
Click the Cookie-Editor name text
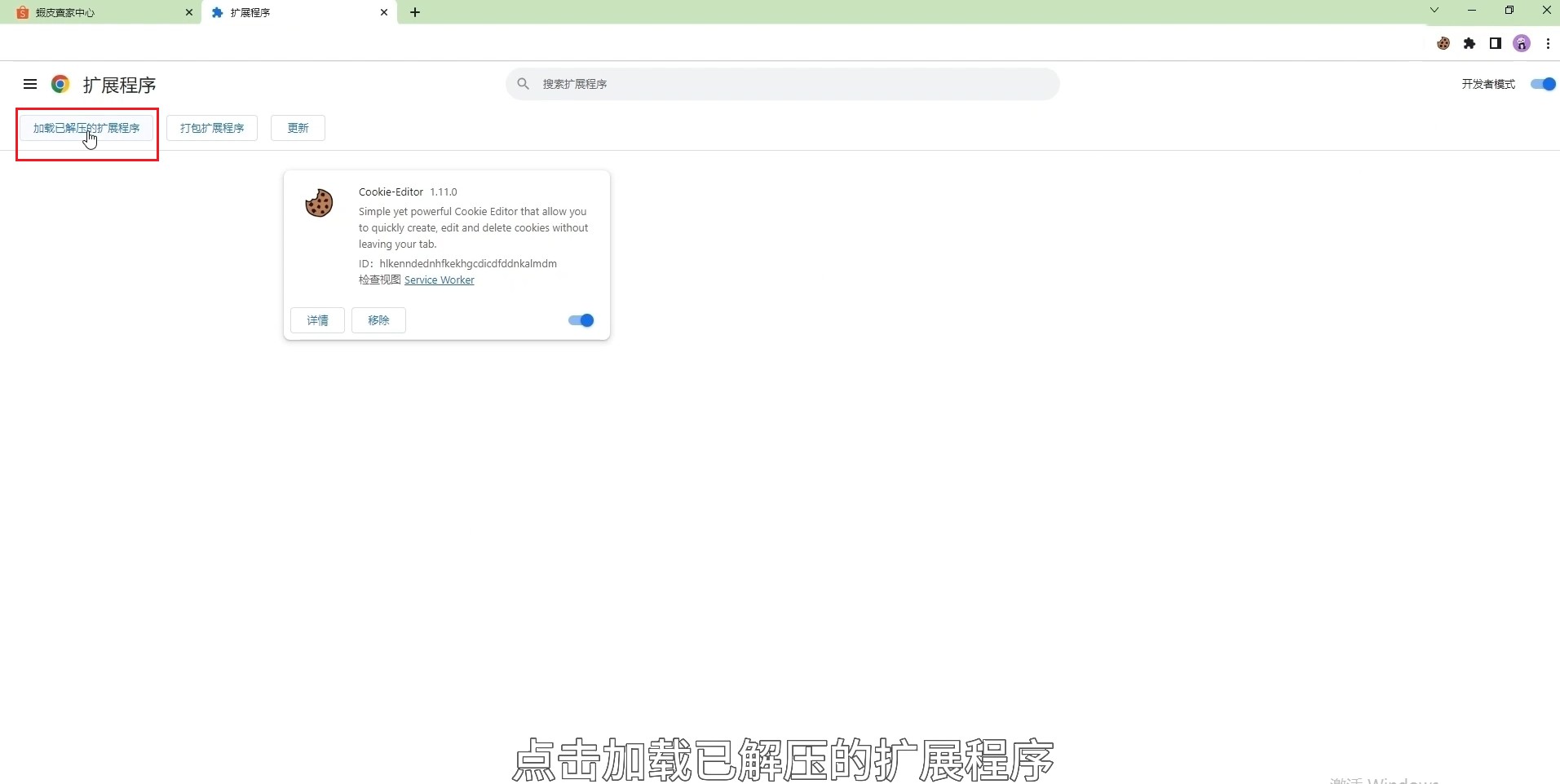click(391, 192)
